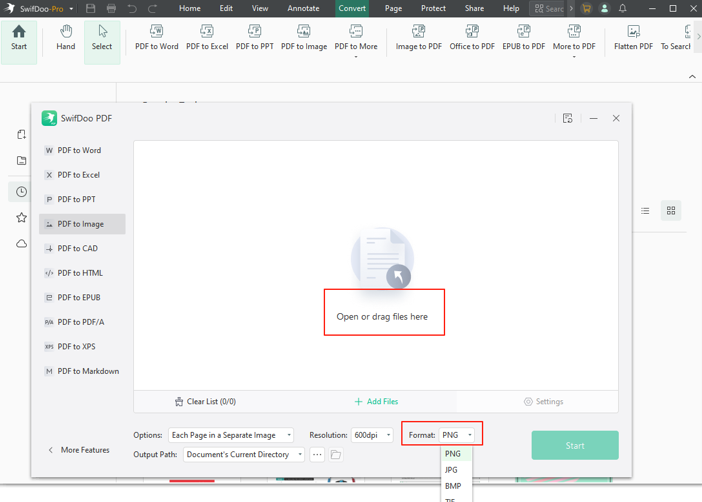
Task: Open the View menu tab
Action: (x=260, y=8)
